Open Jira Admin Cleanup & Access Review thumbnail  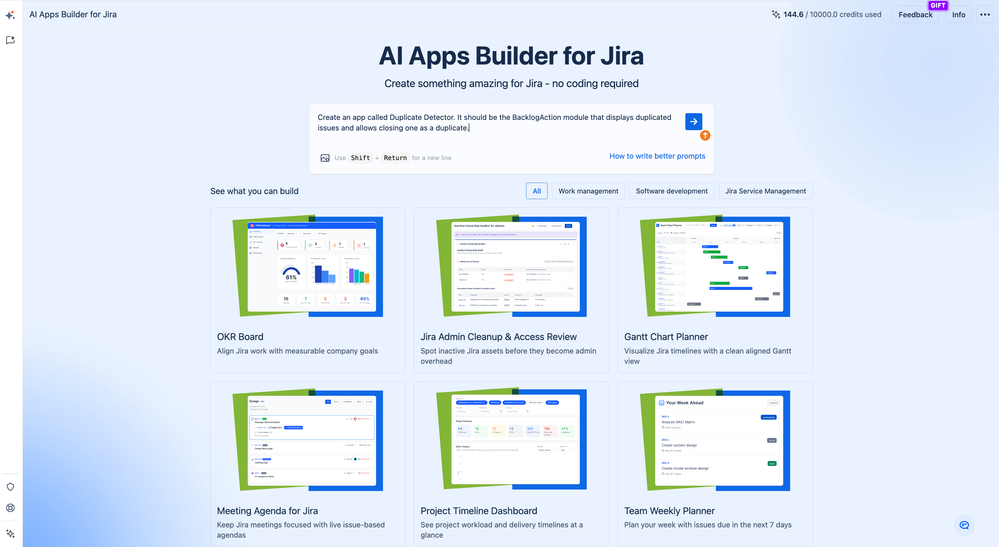pos(511,266)
